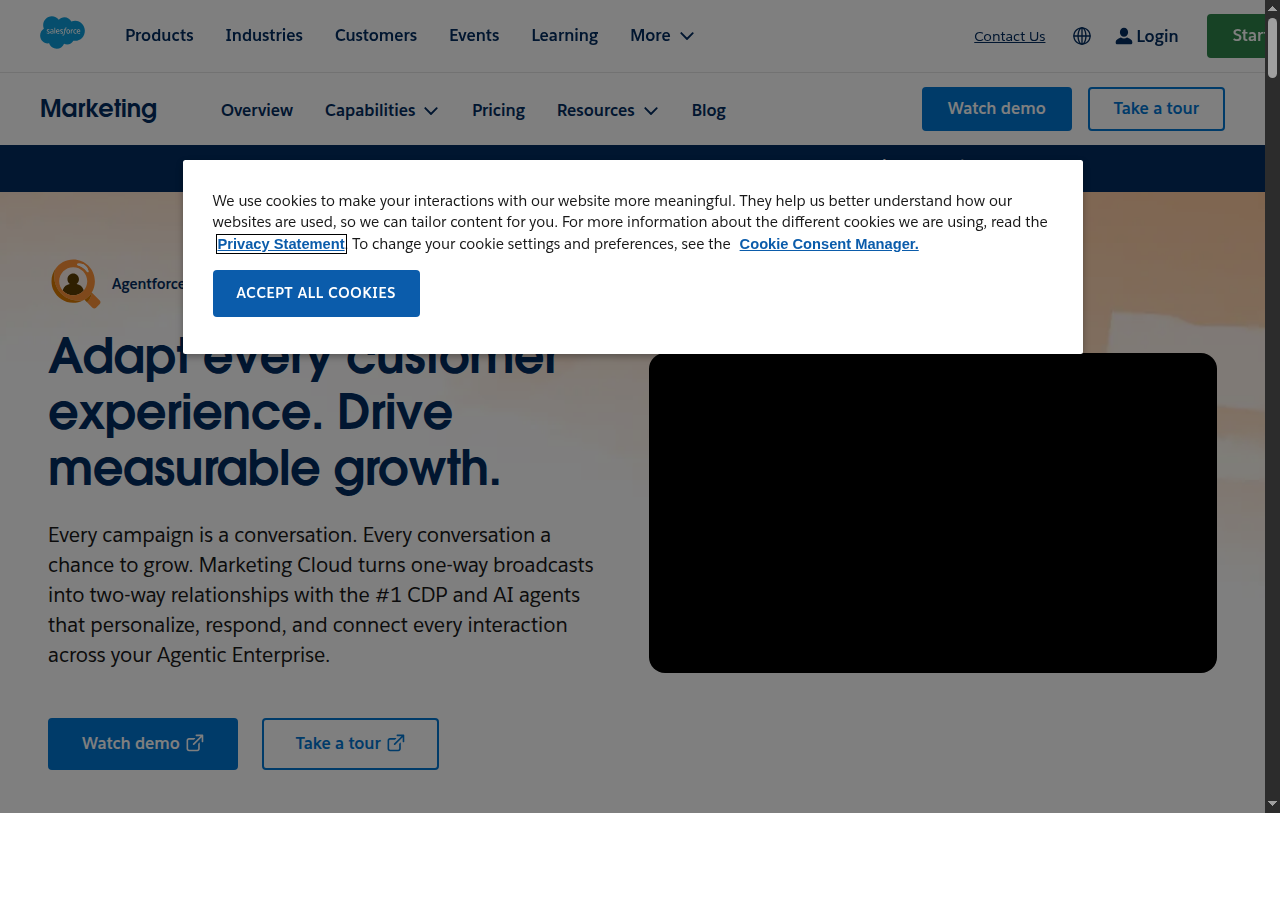Click the Marketing section heading

(x=99, y=109)
